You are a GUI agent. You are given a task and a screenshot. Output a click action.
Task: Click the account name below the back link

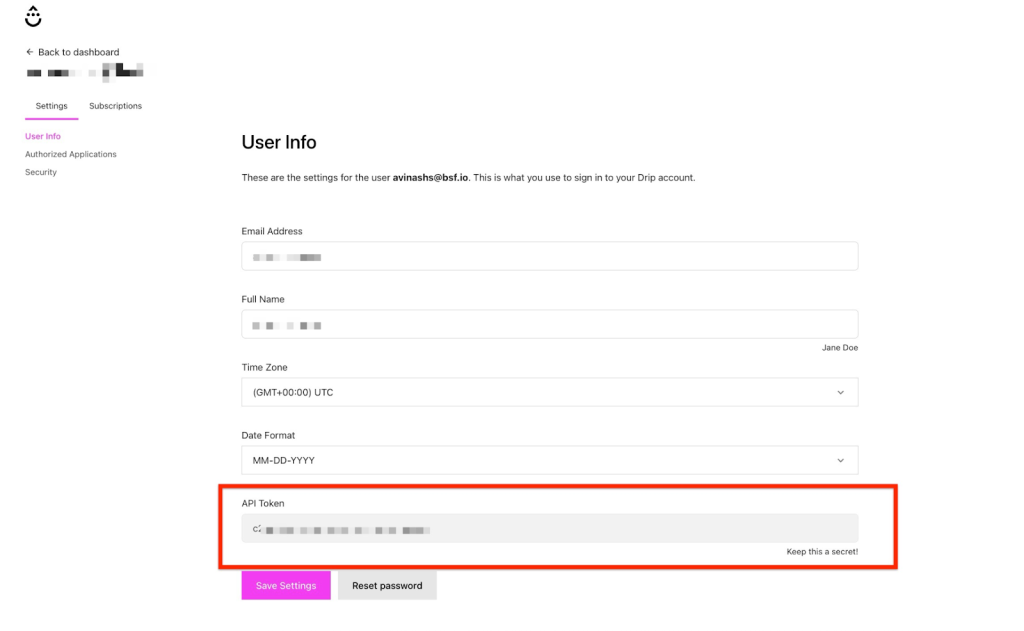tap(85, 72)
